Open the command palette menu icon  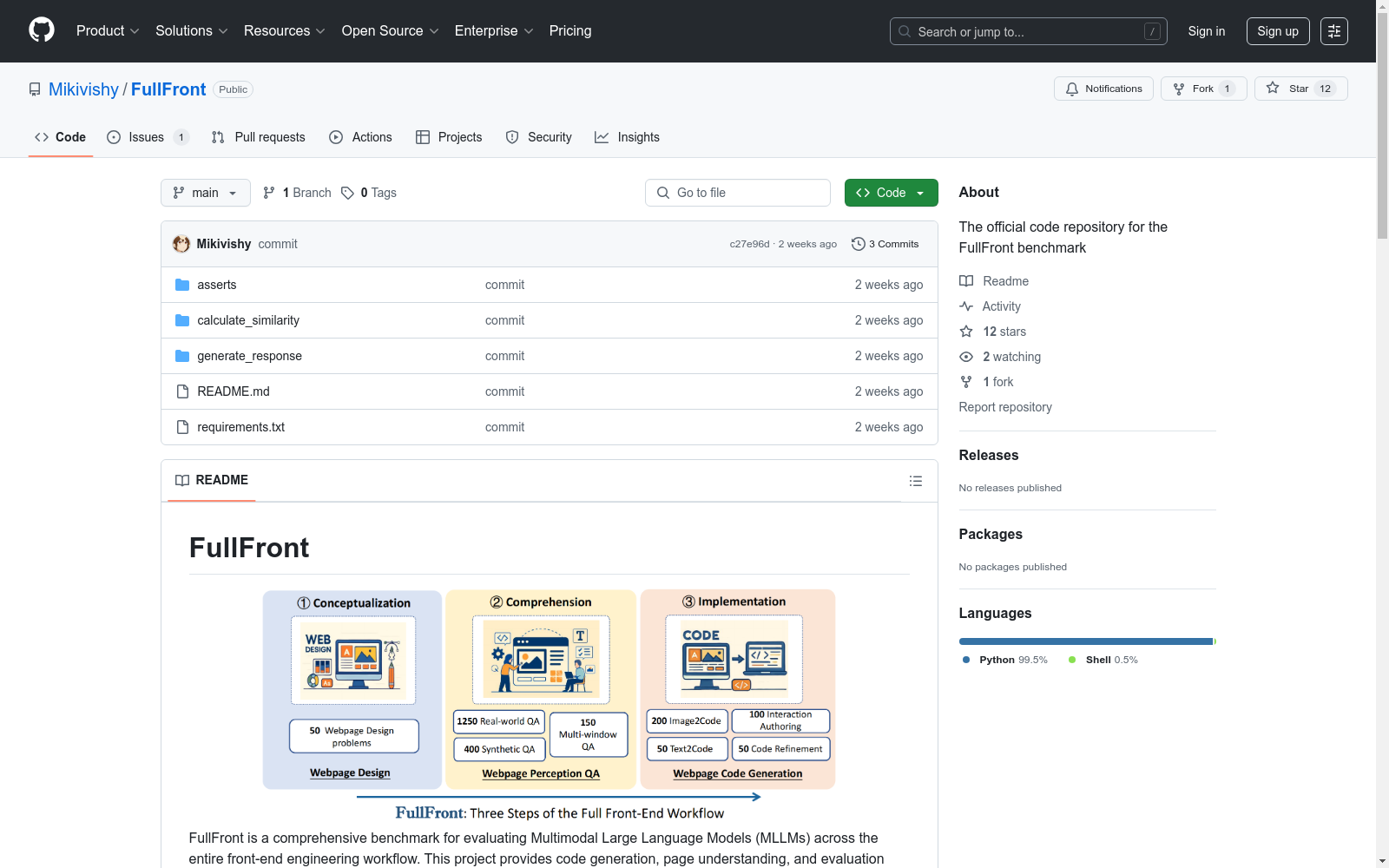[1334, 31]
